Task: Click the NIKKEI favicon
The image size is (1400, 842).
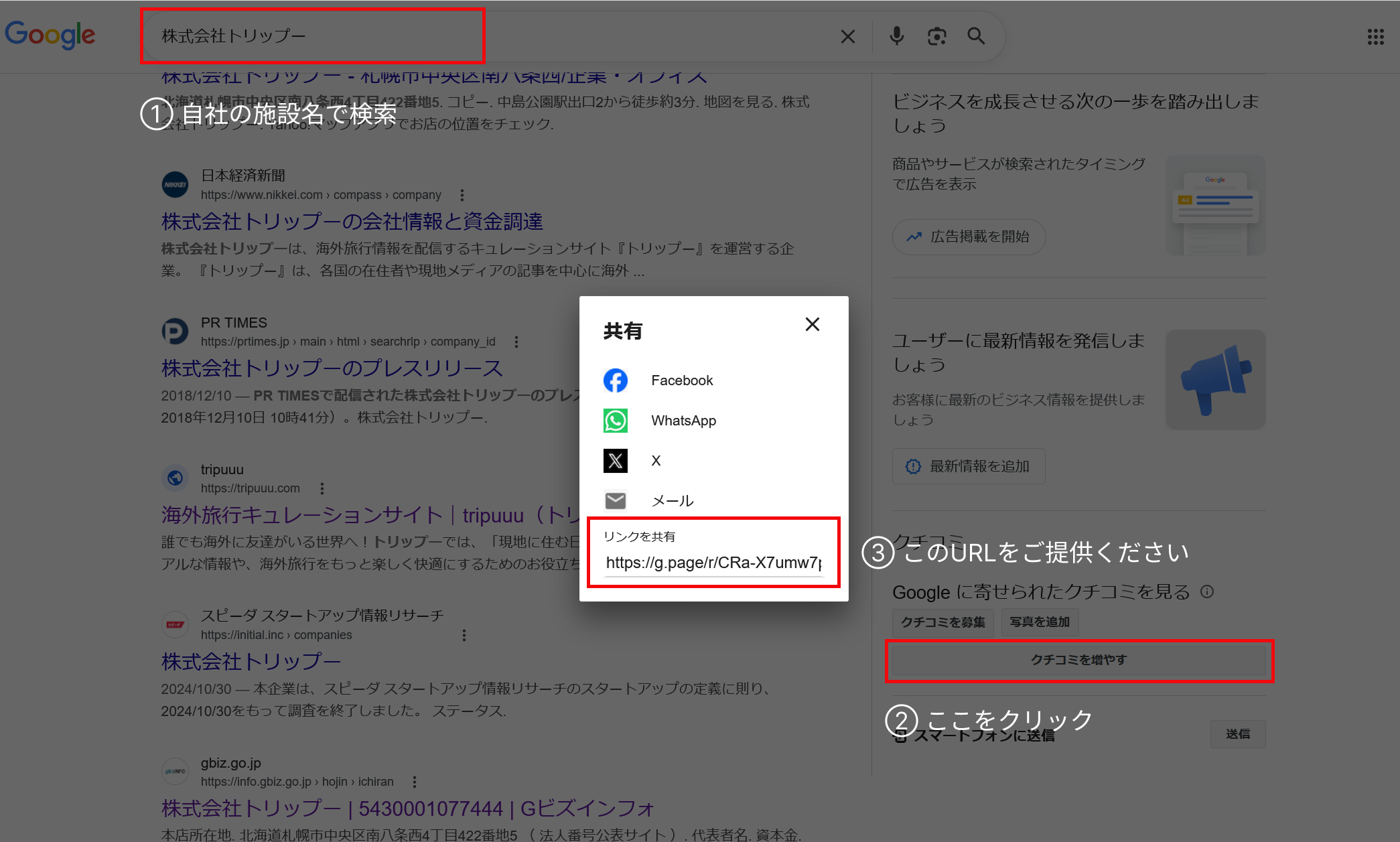Action: (175, 185)
